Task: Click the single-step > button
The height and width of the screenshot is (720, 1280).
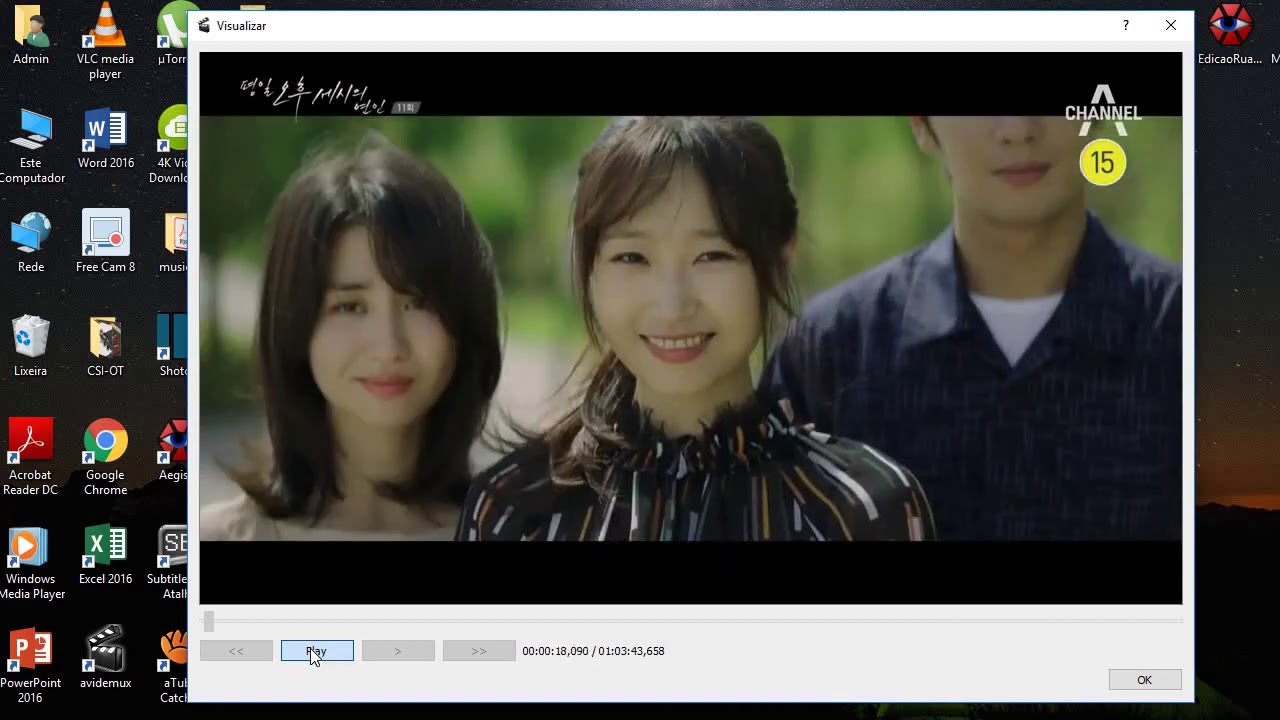Action: [x=398, y=651]
